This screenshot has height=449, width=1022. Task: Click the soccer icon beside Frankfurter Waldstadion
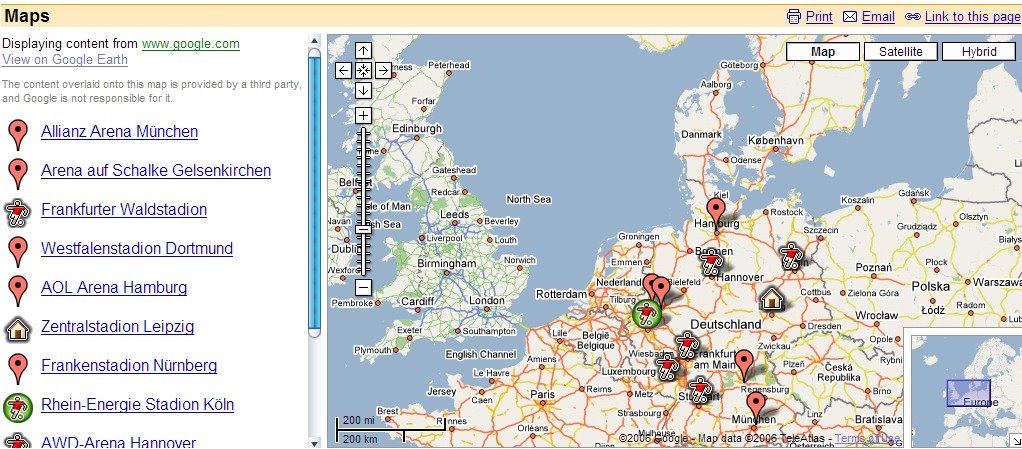pyautogui.click(x=17, y=212)
